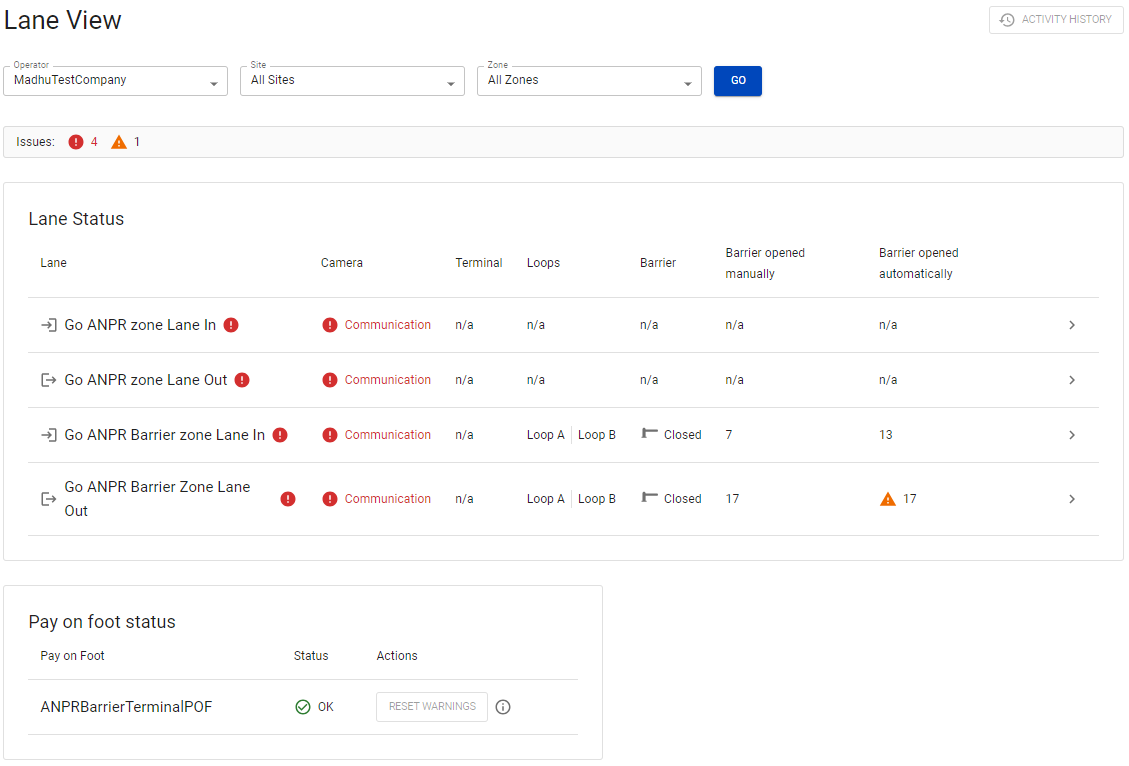Click Loop A in Go ANPR Barrier Zone Lane Out row
The image size is (1129, 766).
pyautogui.click(x=545, y=499)
